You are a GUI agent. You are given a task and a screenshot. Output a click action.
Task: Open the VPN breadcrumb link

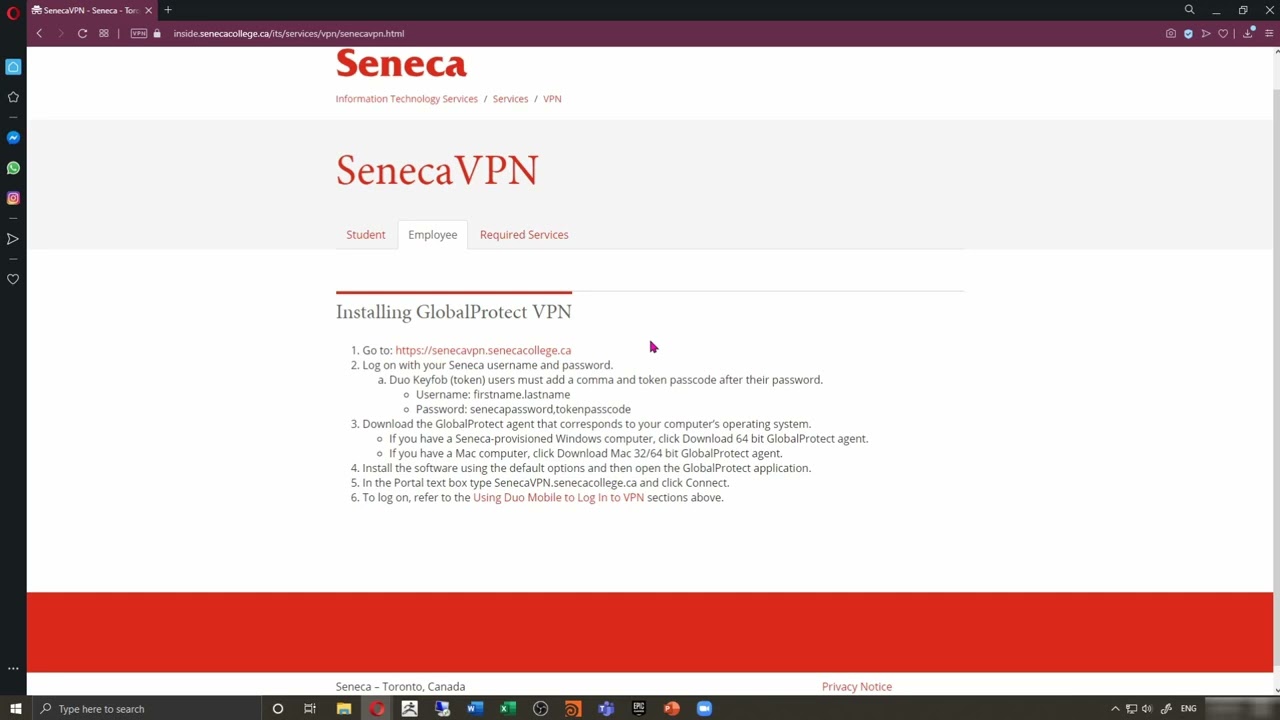coord(552,99)
